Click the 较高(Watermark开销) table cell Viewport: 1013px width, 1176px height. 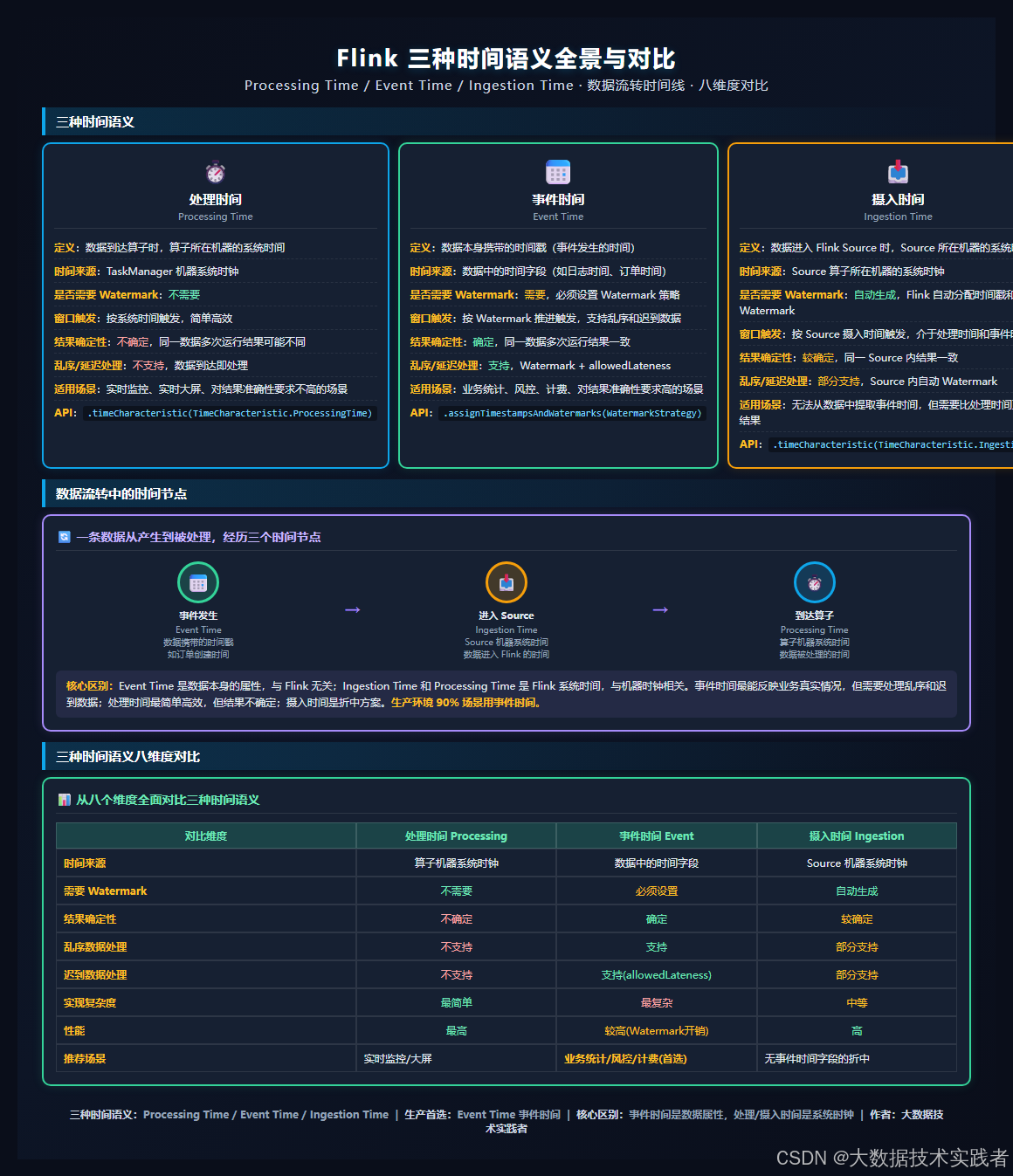coord(657,1031)
